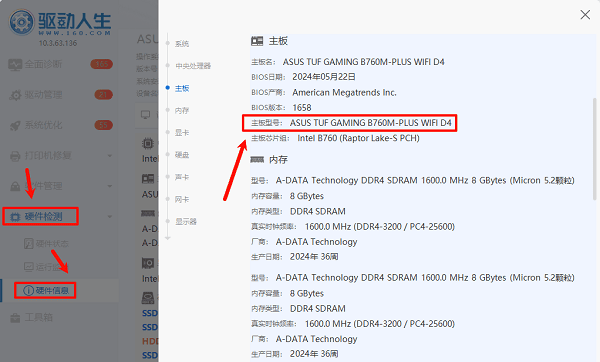Image resolution: width=600 pixels, height=362 pixels.
Task: Click American Megatrends Inc. text
Action: [344, 93]
